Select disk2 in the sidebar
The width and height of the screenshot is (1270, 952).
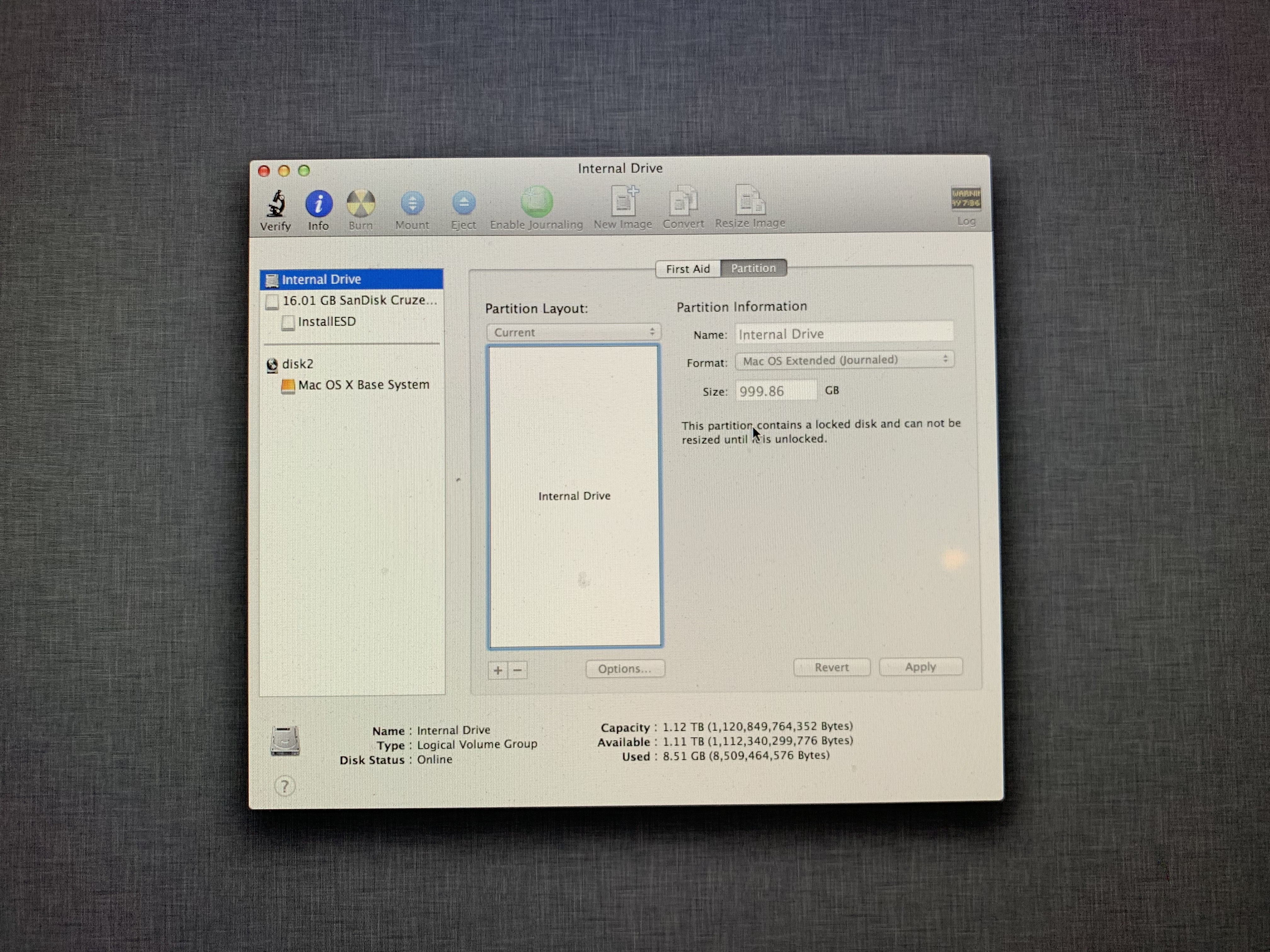352,364
